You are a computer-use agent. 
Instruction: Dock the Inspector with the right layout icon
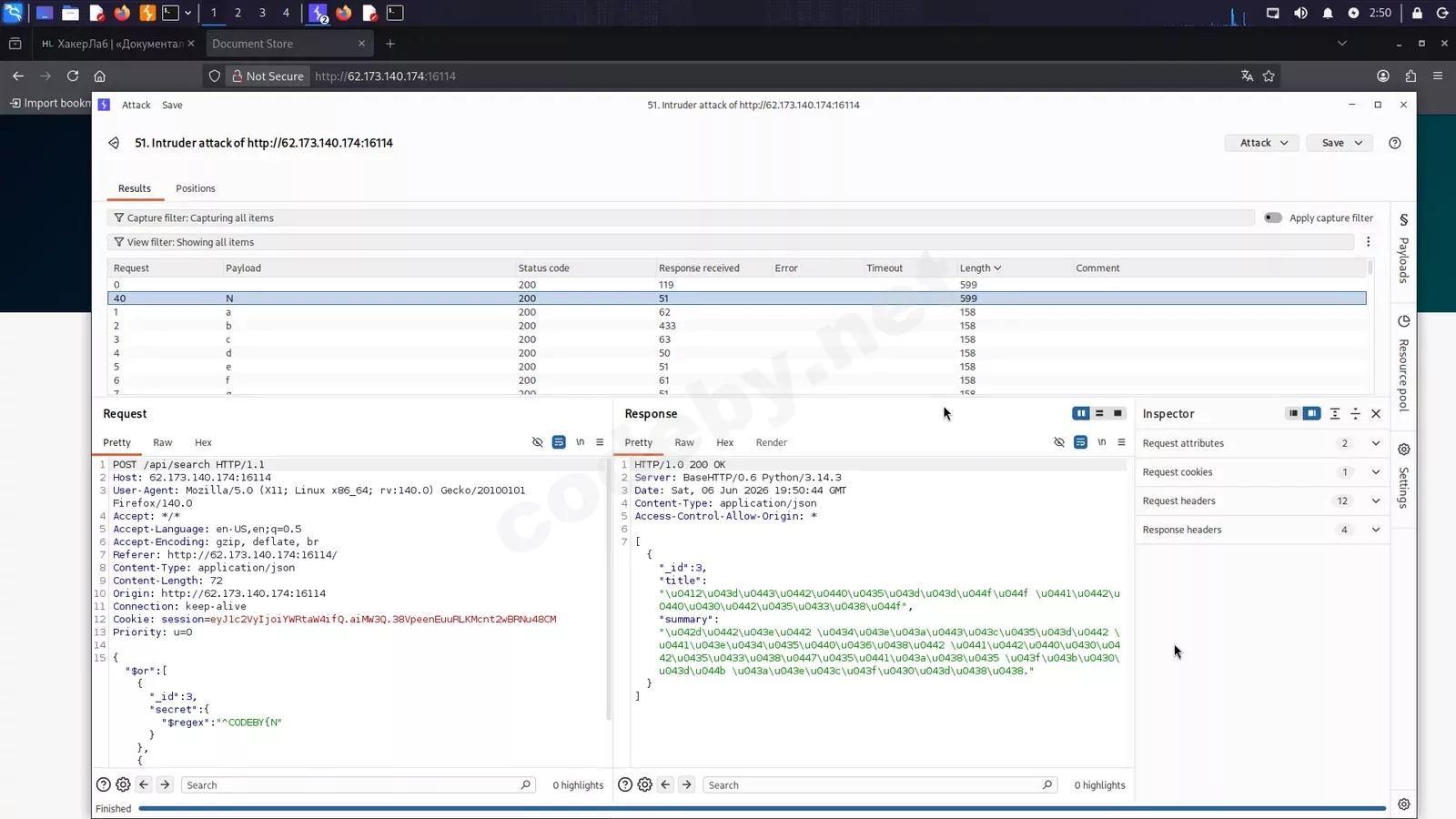[1311, 413]
